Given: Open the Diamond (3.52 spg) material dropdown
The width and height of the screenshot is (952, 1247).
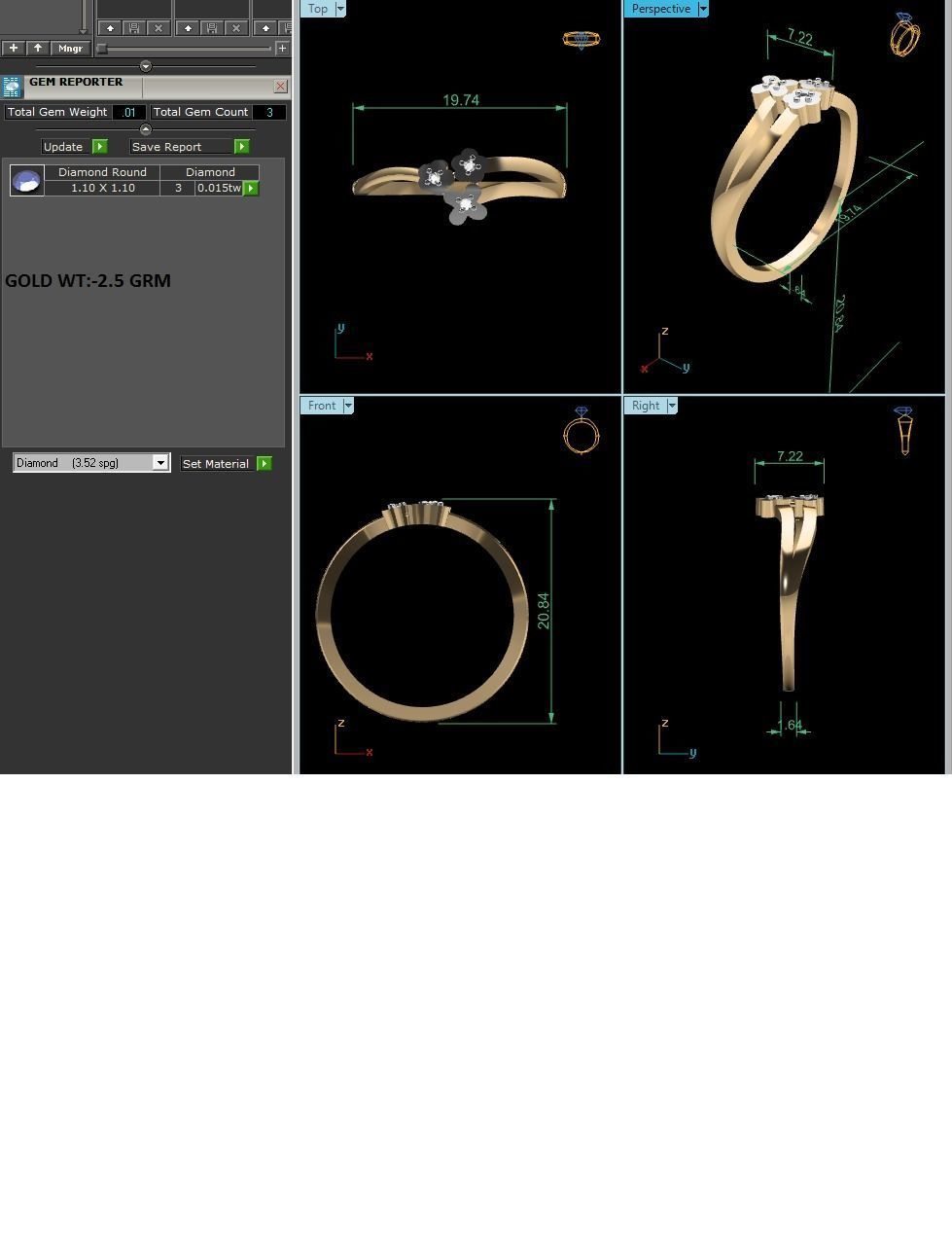Looking at the screenshot, I should click(91, 463).
